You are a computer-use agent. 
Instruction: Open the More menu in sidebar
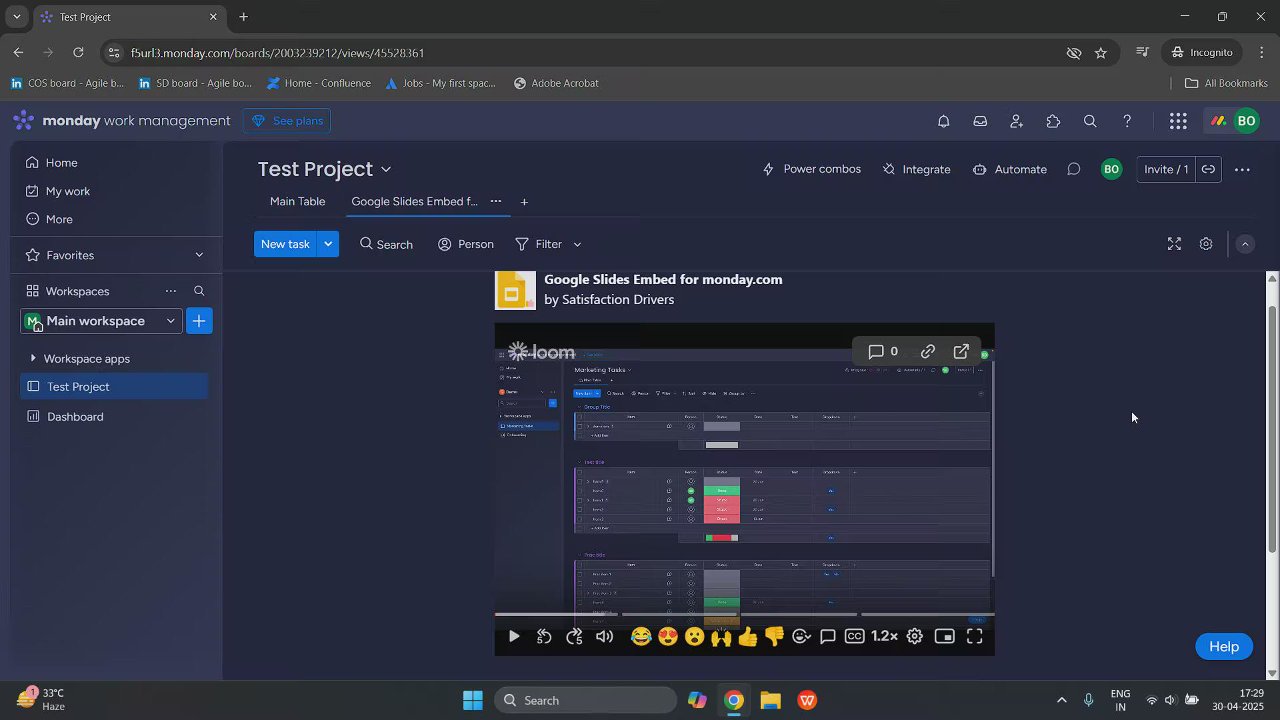[x=59, y=219]
